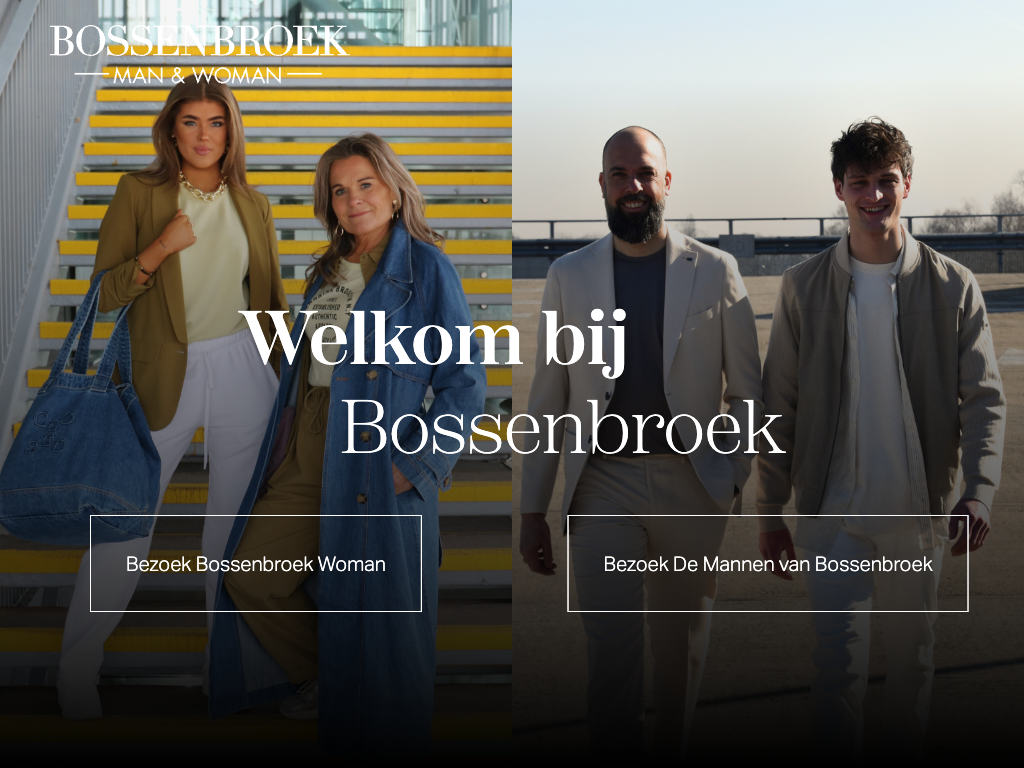
Task: Click the rooftop railing behind the men
Action: click(x=768, y=225)
